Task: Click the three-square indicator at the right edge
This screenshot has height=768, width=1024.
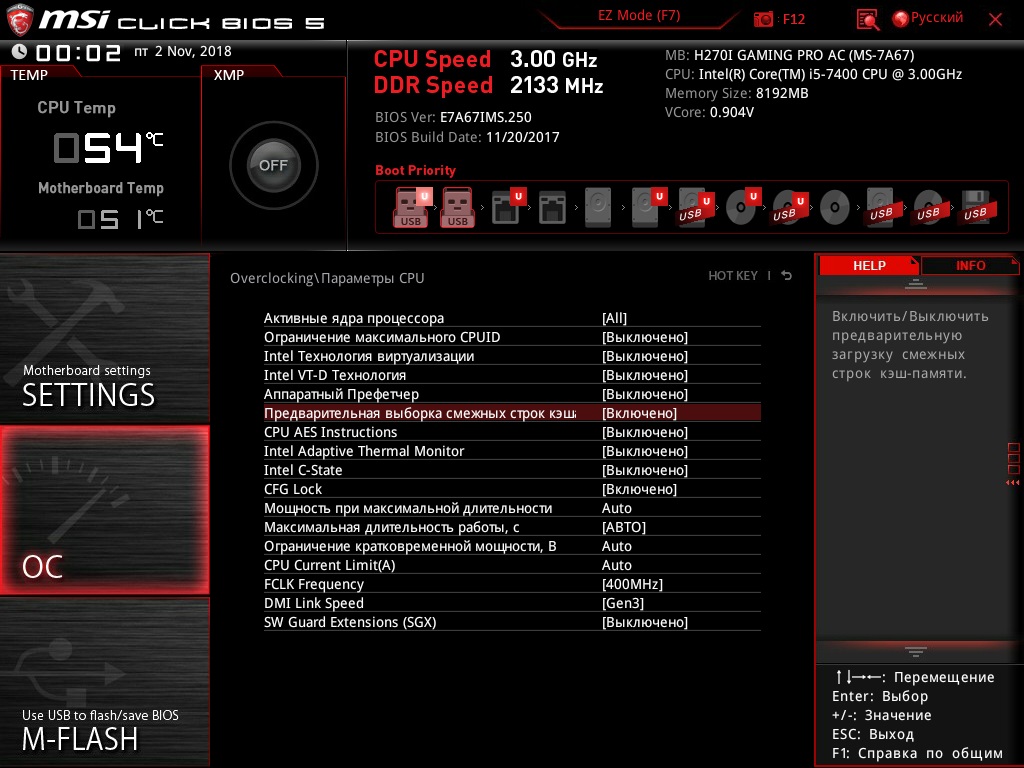Action: pos(1014,458)
